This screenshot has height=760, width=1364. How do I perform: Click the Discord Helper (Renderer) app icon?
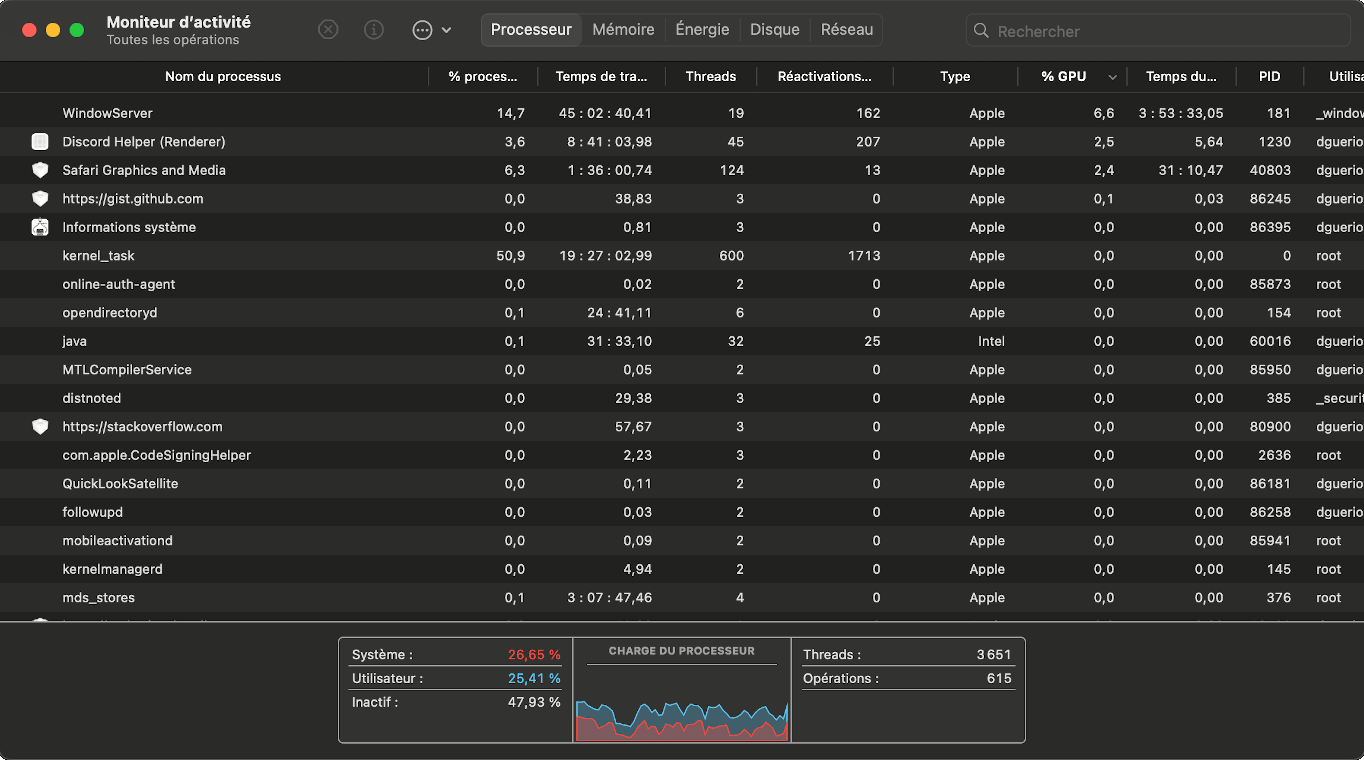pos(40,142)
